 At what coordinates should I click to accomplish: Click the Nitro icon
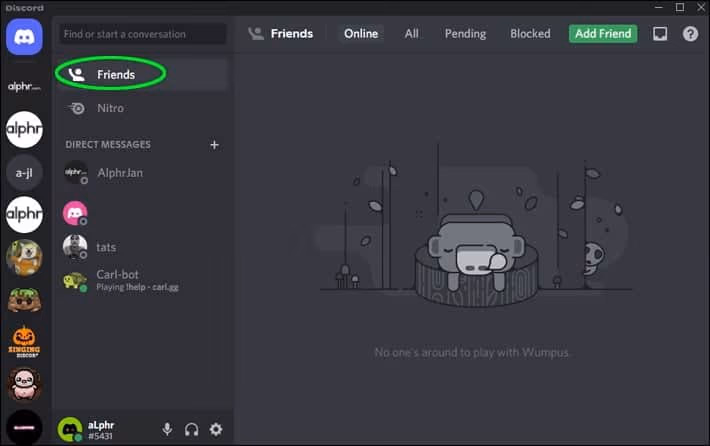(x=77, y=108)
